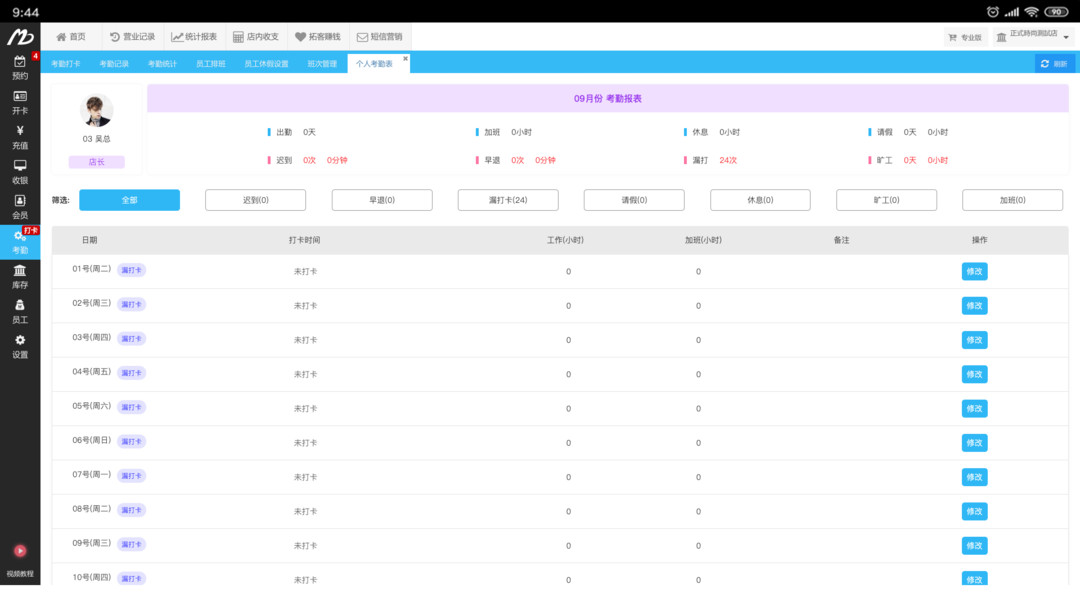Click the 吴总 profile avatar photo
1080x607 pixels.
[96, 110]
